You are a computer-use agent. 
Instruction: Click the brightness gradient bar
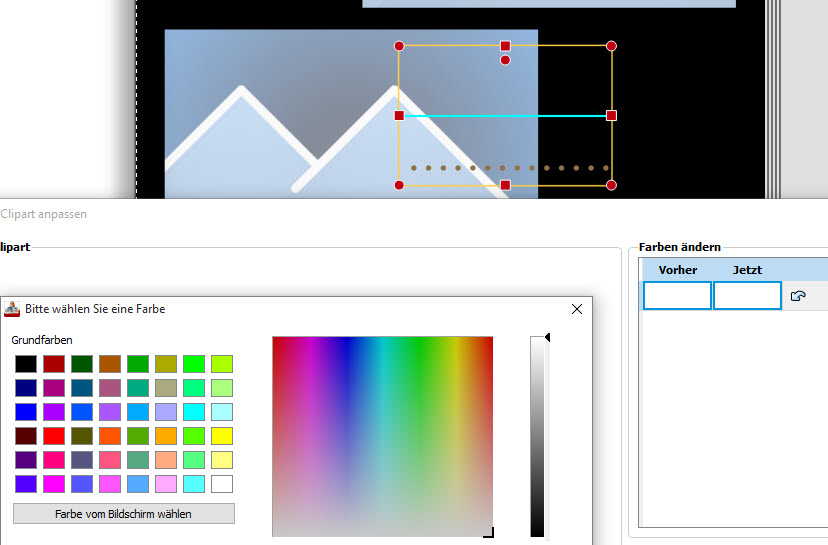[537, 437]
